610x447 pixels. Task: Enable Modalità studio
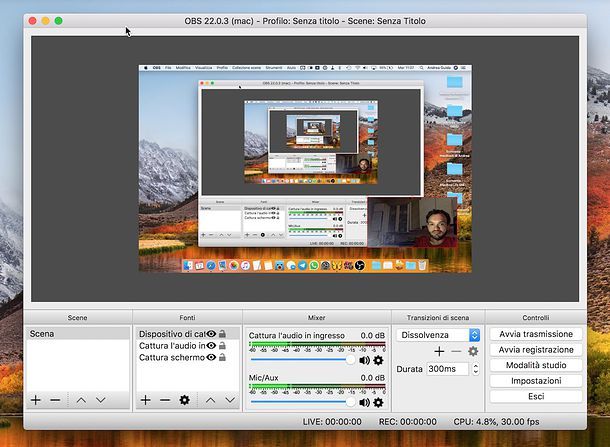click(x=536, y=365)
